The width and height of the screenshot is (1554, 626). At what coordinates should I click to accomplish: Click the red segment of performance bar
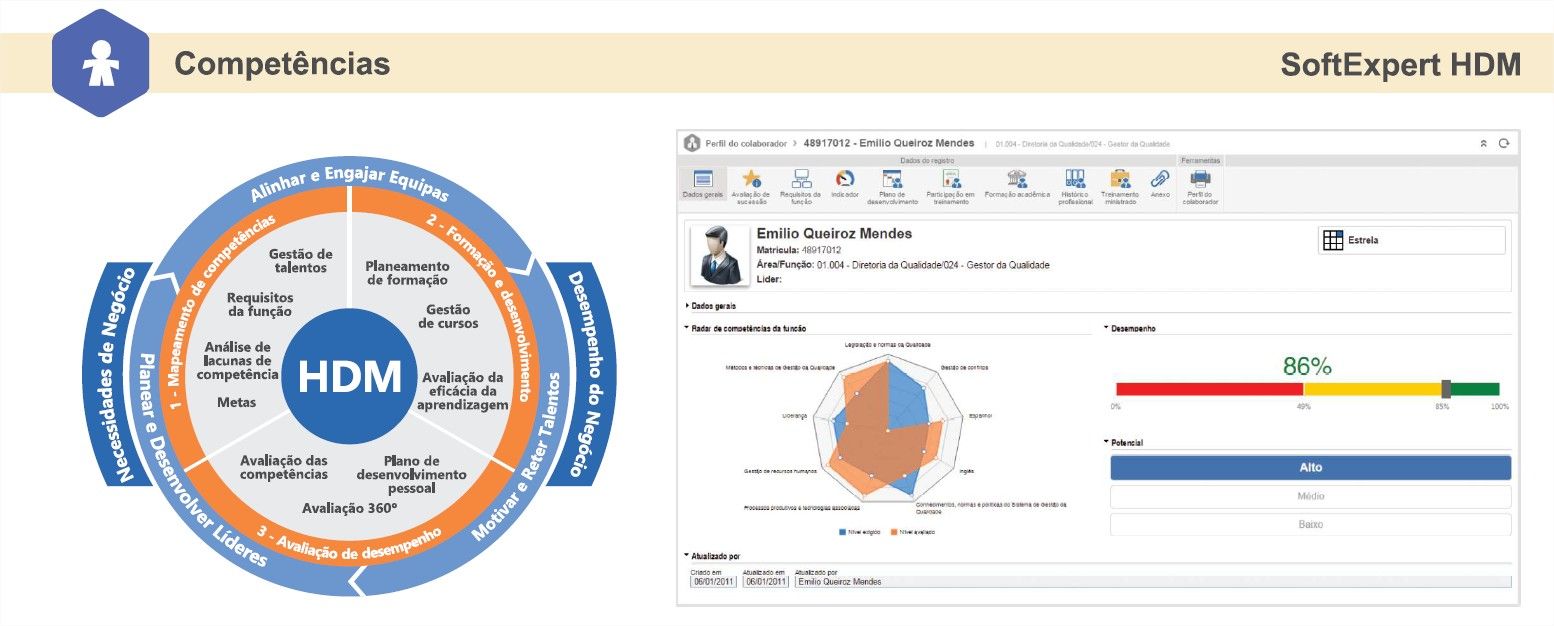tap(1209, 389)
